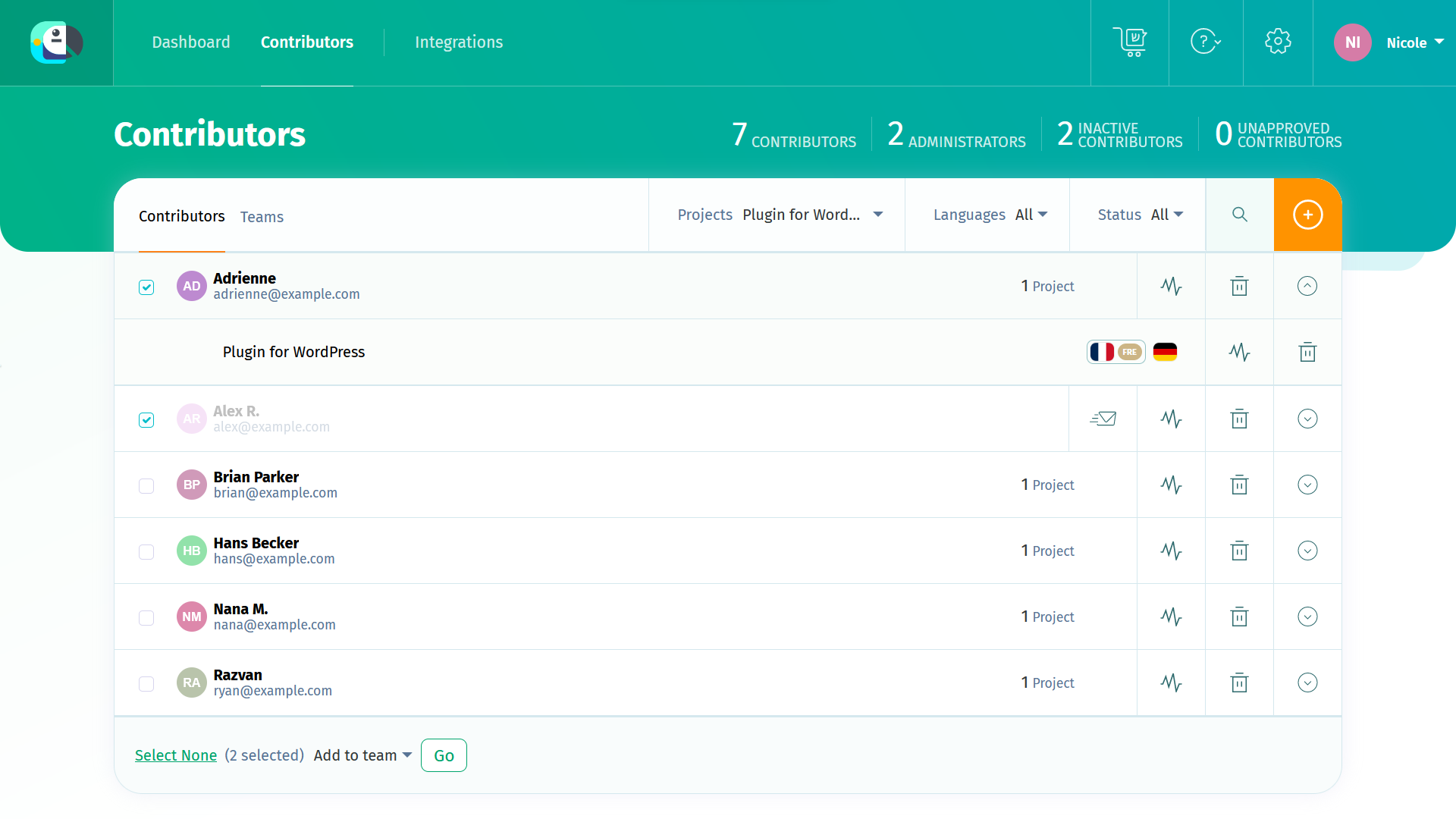Click the 0 Unapproved Contributors stat
The image size is (1456, 819).
click(1279, 134)
